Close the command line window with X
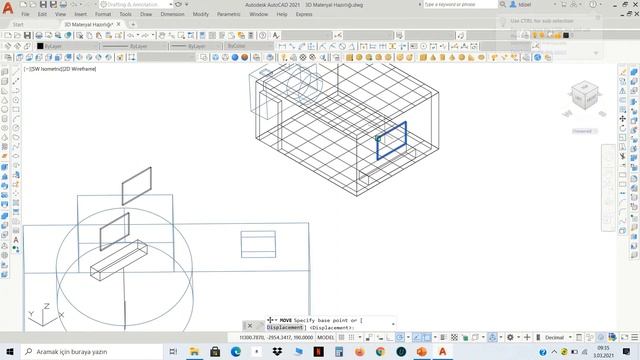 coord(250,325)
